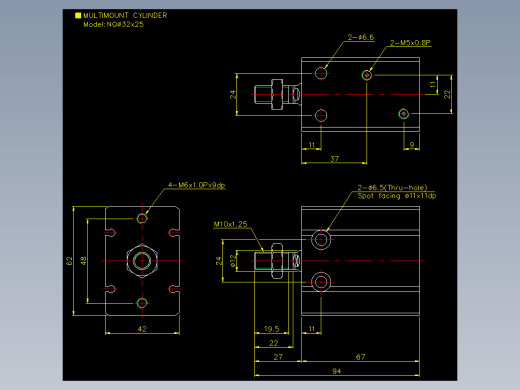Click the Spot facing ø11x11dp note

[397, 196]
